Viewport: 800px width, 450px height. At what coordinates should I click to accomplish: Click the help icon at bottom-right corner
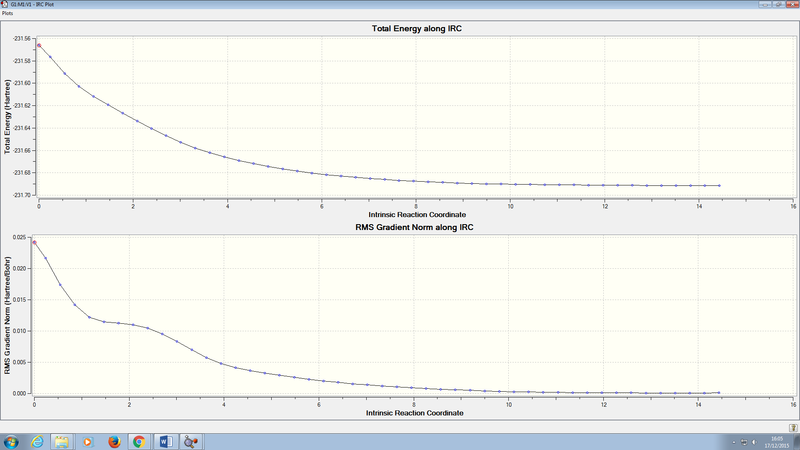pos(793,428)
